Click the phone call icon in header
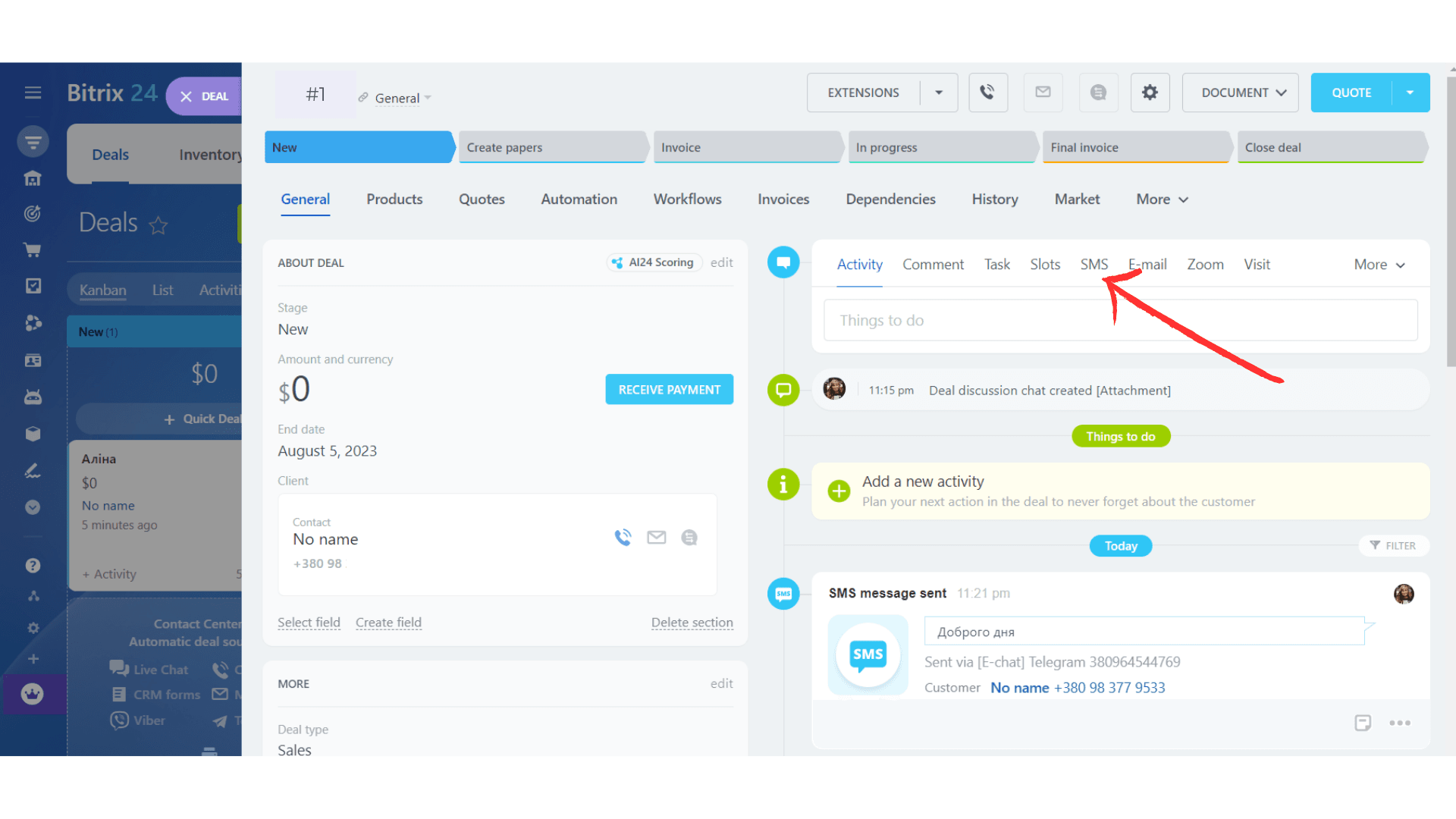1456x819 pixels. (987, 93)
